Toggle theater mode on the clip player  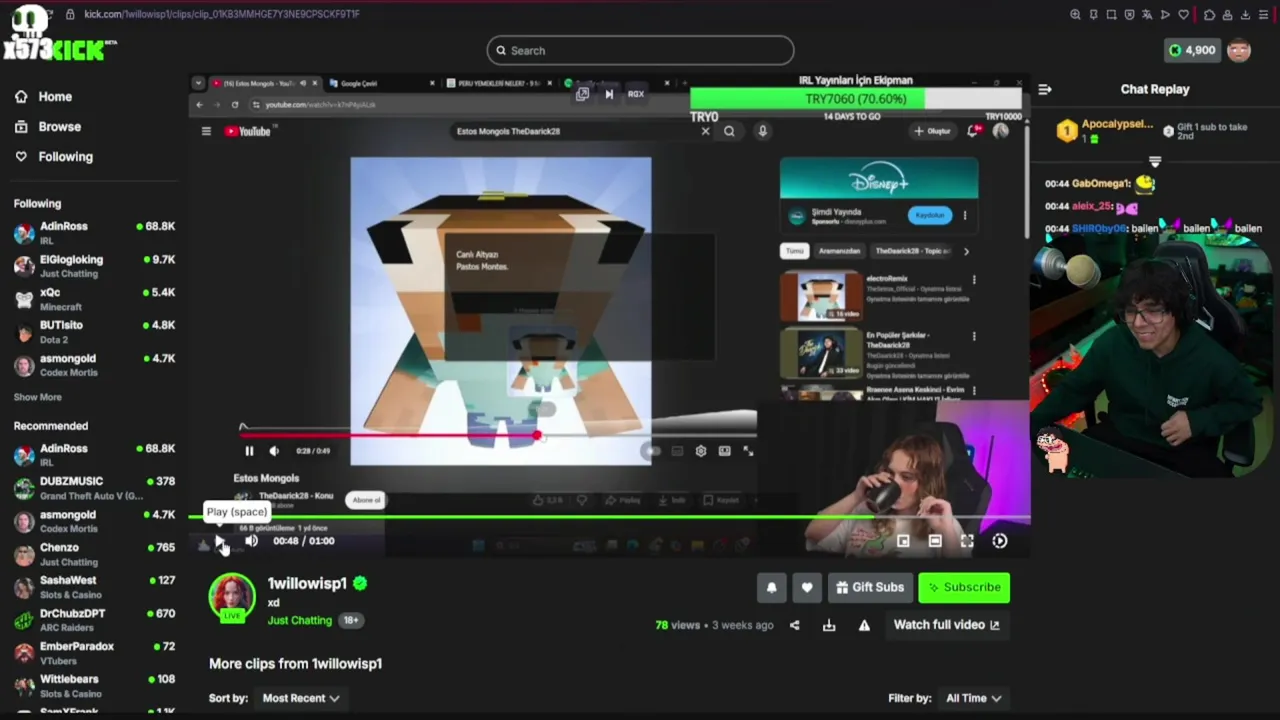935,541
